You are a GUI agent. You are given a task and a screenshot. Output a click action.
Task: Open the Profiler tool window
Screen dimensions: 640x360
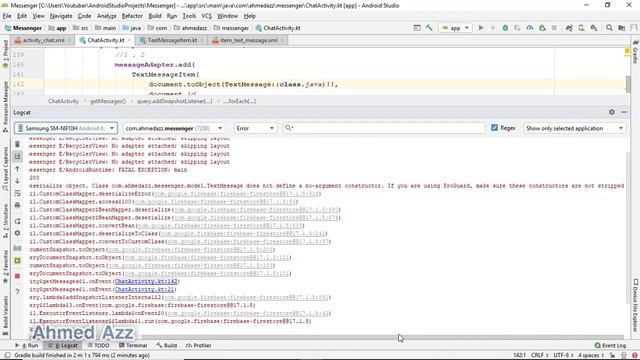pyautogui.click(x=198, y=345)
